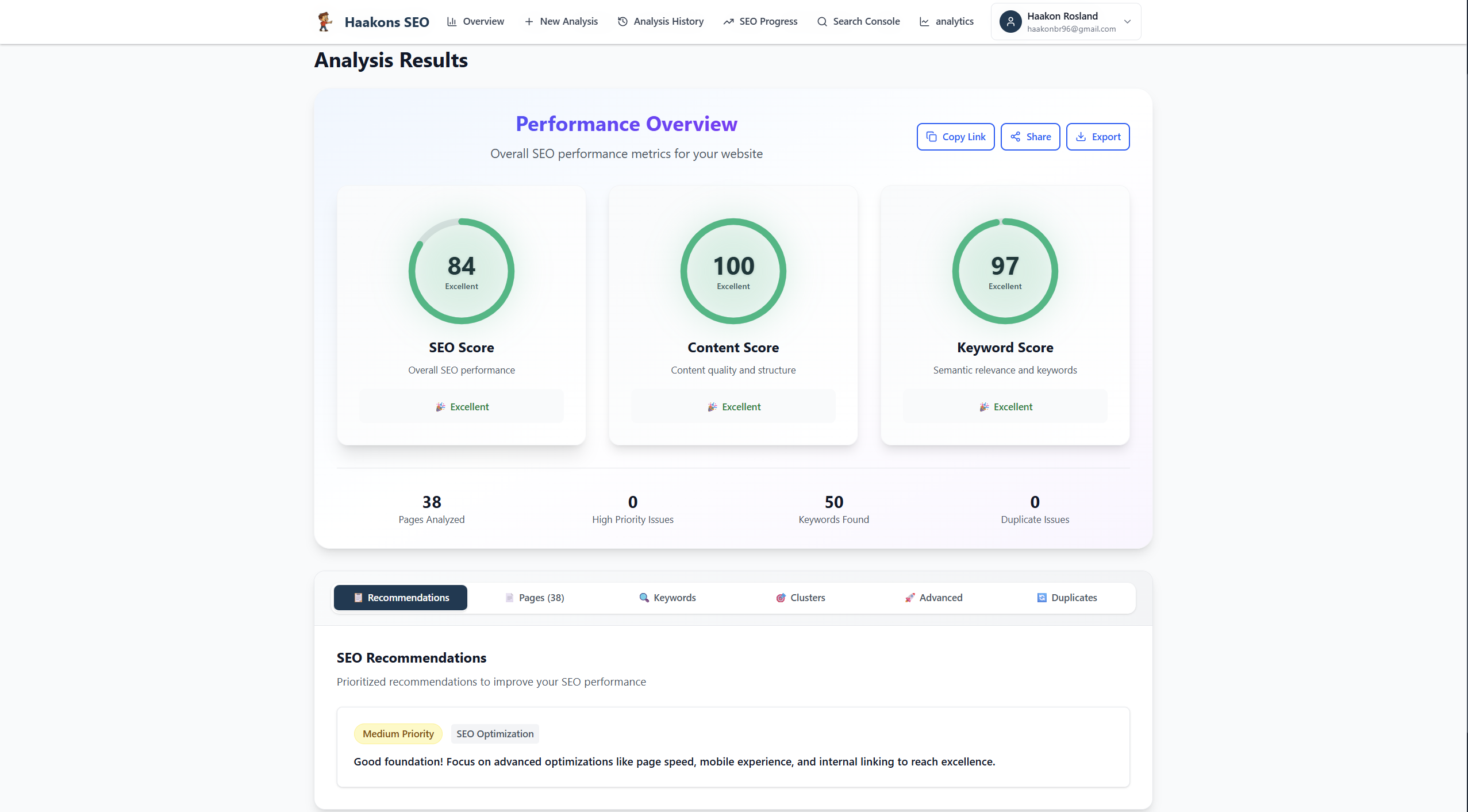The height and width of the screenshot is (812, 1468).
Task: Click the SEO Score 84 progress ring
Action: 461,271
